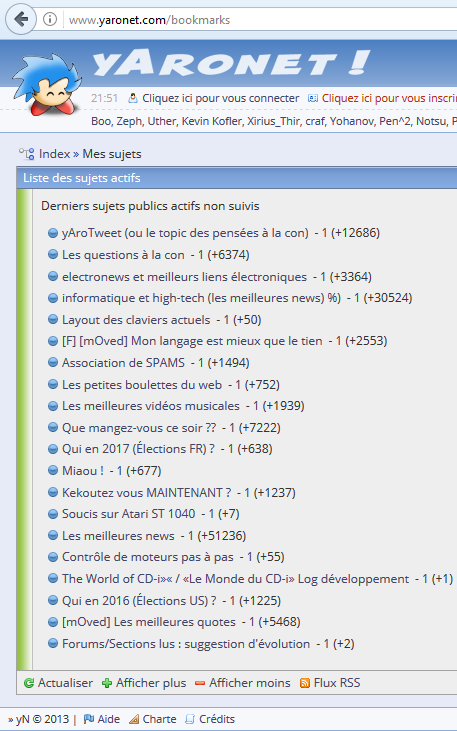457x731 pixels.
Task: Open 'Que mangez-vous ce soir ??' topic
Action: pos(139,428)
